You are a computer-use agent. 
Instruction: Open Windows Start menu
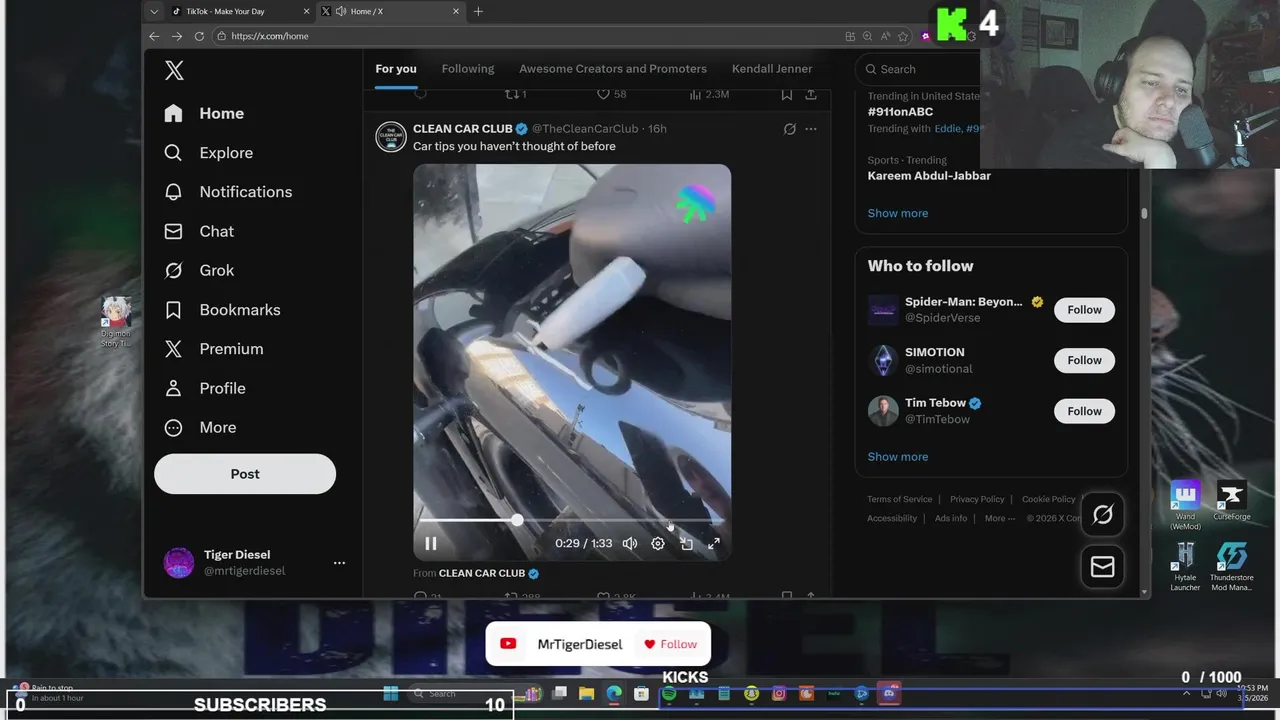coord(391,694)
